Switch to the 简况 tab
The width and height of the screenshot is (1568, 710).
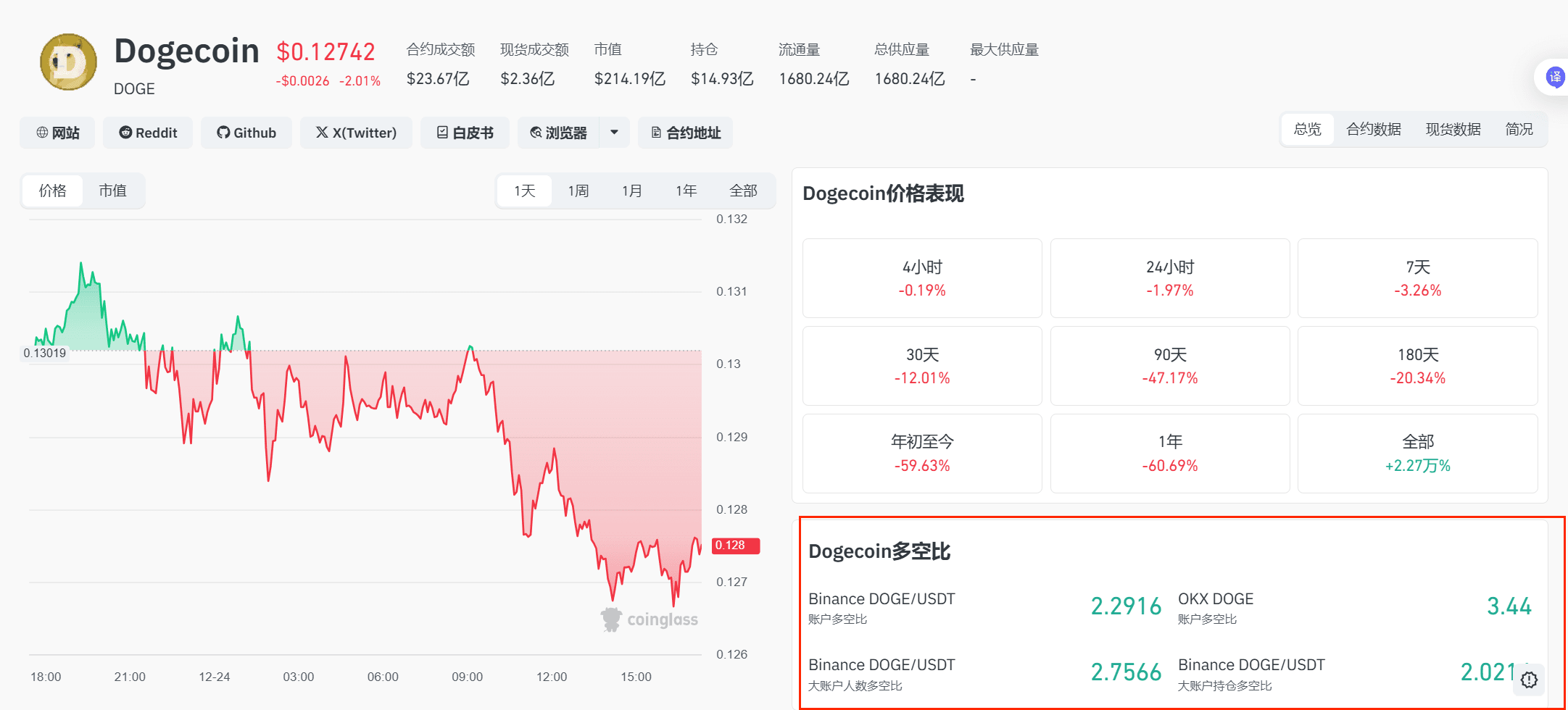point(1519,129)
